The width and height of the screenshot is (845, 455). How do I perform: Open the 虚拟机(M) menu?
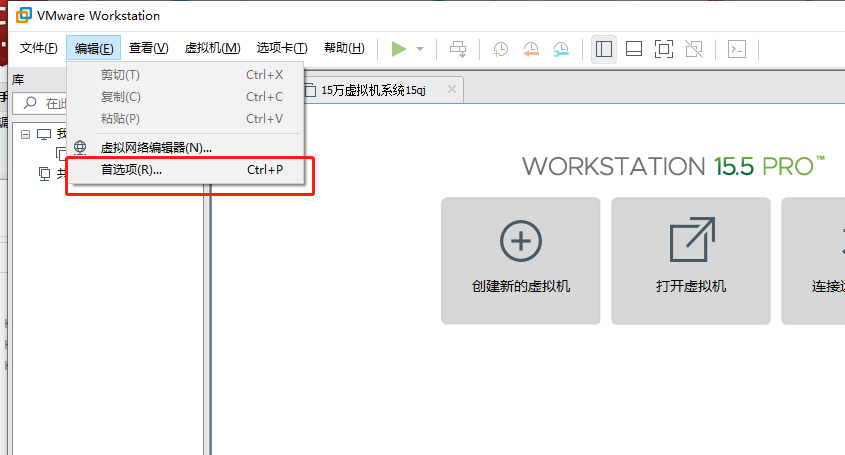[212, 48]
